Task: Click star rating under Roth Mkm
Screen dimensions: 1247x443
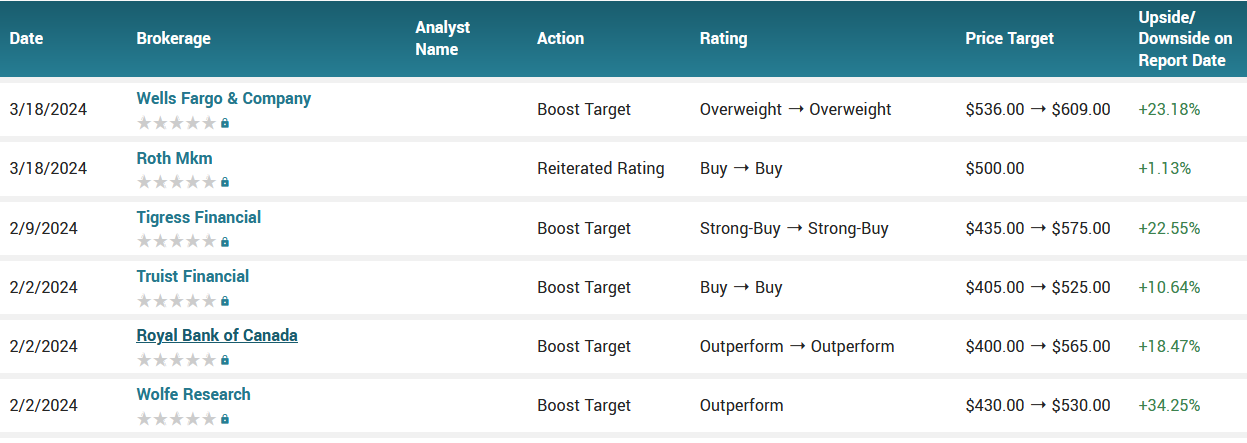Action: click(176, 182)
